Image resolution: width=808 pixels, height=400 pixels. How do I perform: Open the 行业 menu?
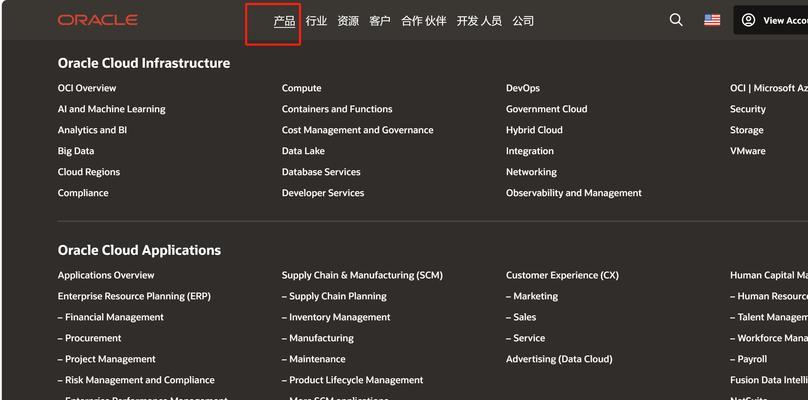tap(316, 21)
